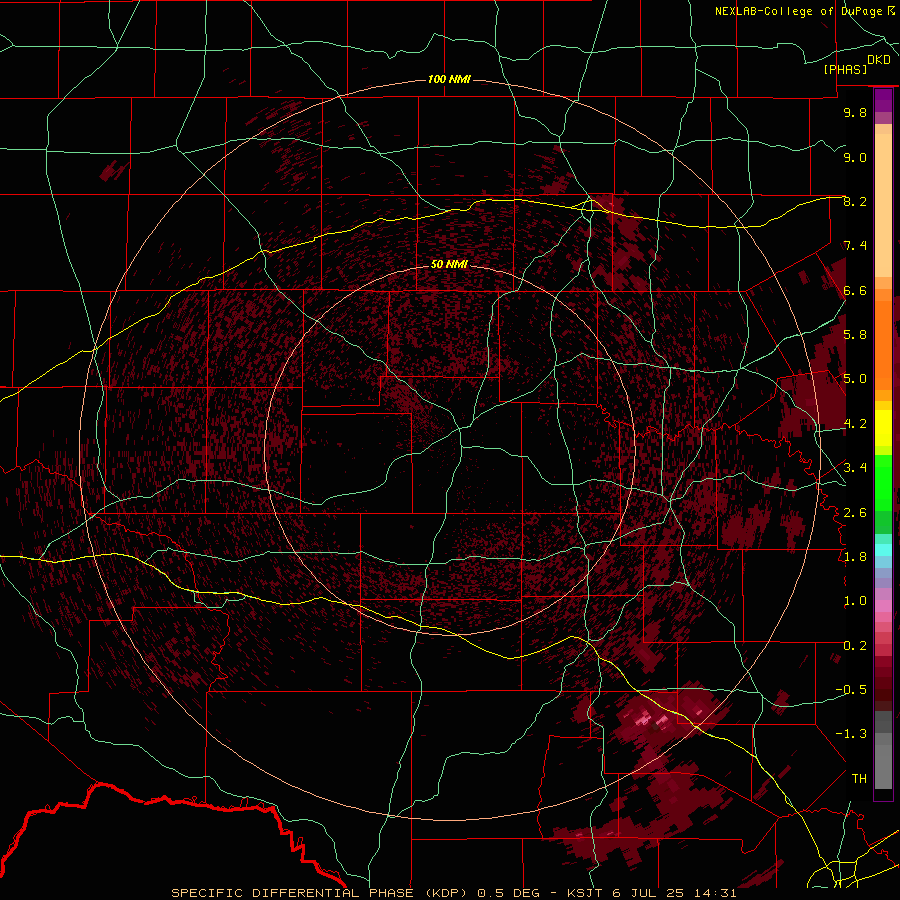Click the TH label at legend bottom
Viewport: 900px width, 900px height.
[x=859, y=778]
